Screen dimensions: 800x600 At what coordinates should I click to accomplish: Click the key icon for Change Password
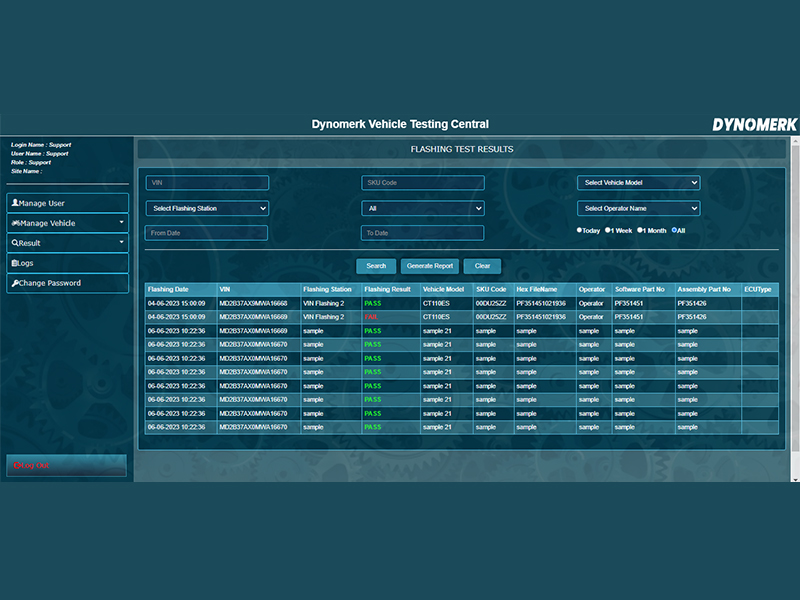point(14,283)
